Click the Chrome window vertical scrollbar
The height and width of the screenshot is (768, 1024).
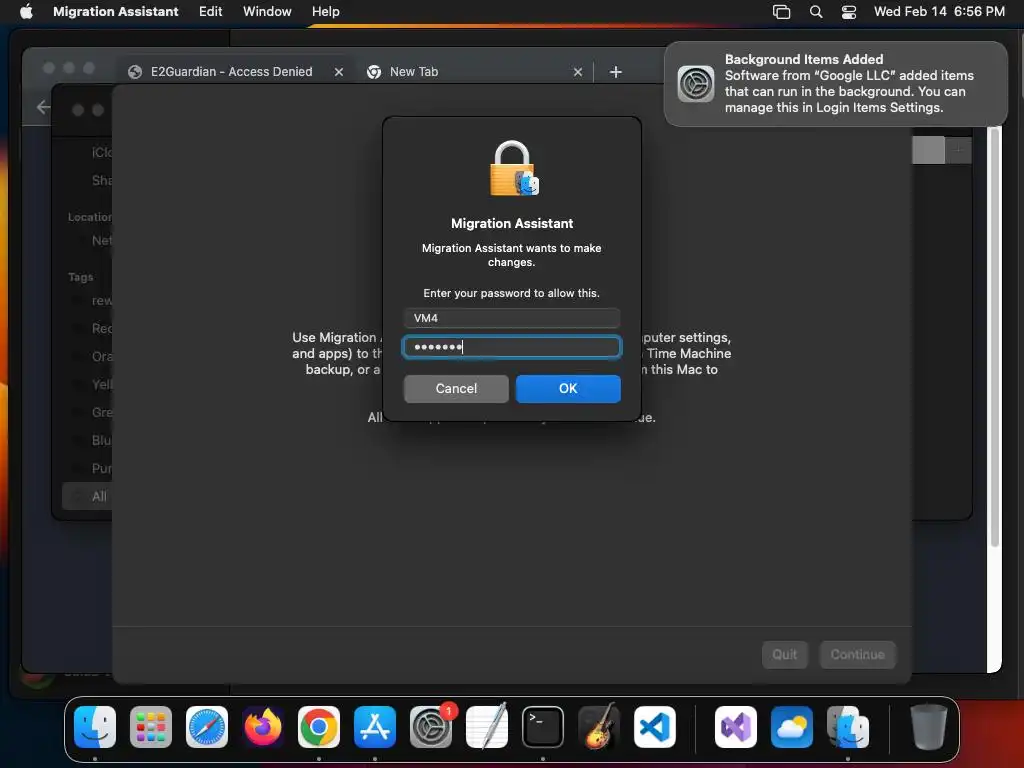[x=995, y=336]
